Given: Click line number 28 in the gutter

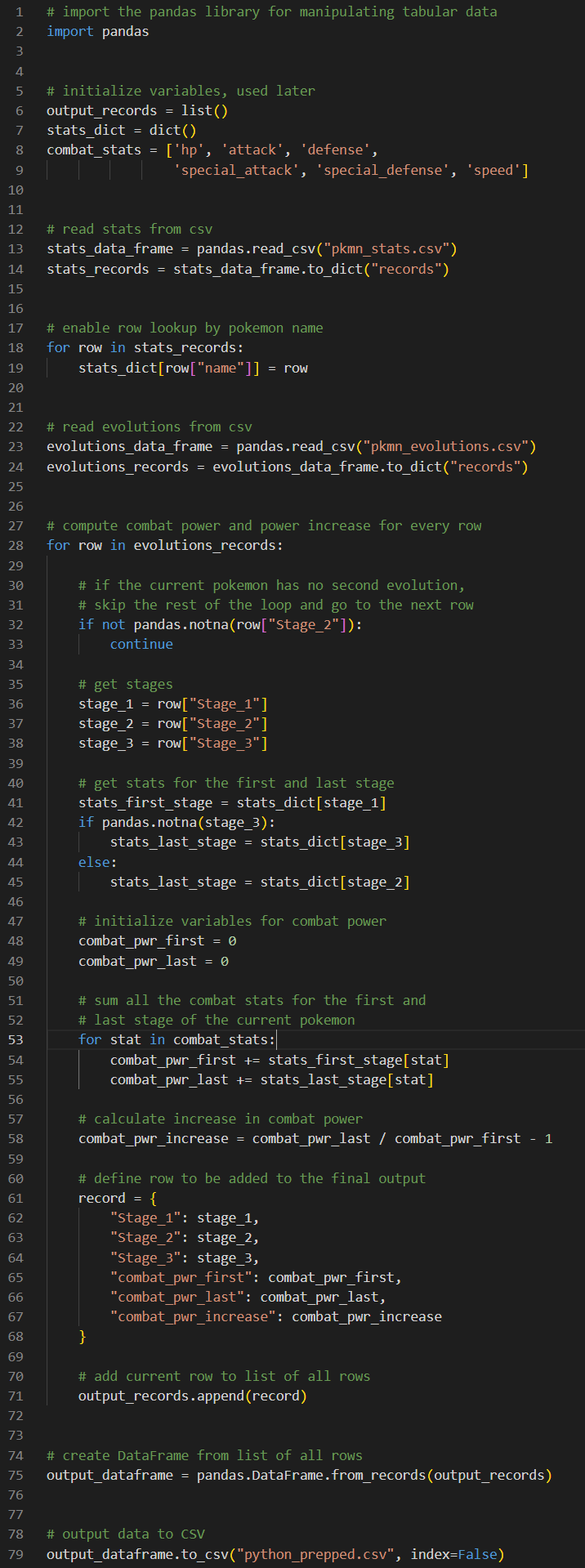Looking at the screenshot, I should 16,545.
